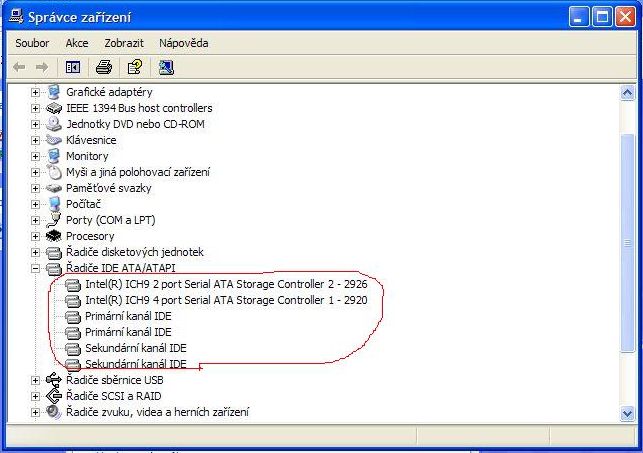Image resolution: width=643 pixels, height=453 pixels.
Task: Toggle the console tree view toolbar icon
Action: pyautogui.click(x=73, y=67)
